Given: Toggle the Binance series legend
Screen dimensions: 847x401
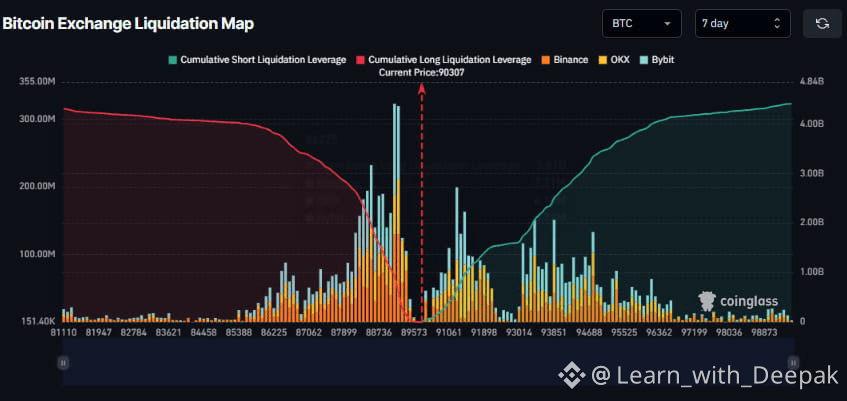Looking at the screenshot, I should 564,60.
